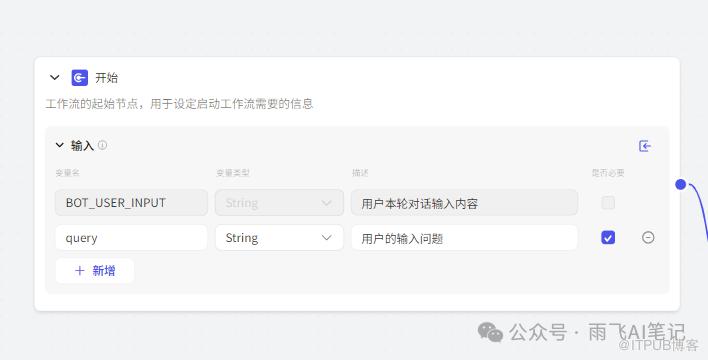The width and height of the screenshot is (708, 360).
Task: Click the remove icon on query row
Action: pos(648,237)
